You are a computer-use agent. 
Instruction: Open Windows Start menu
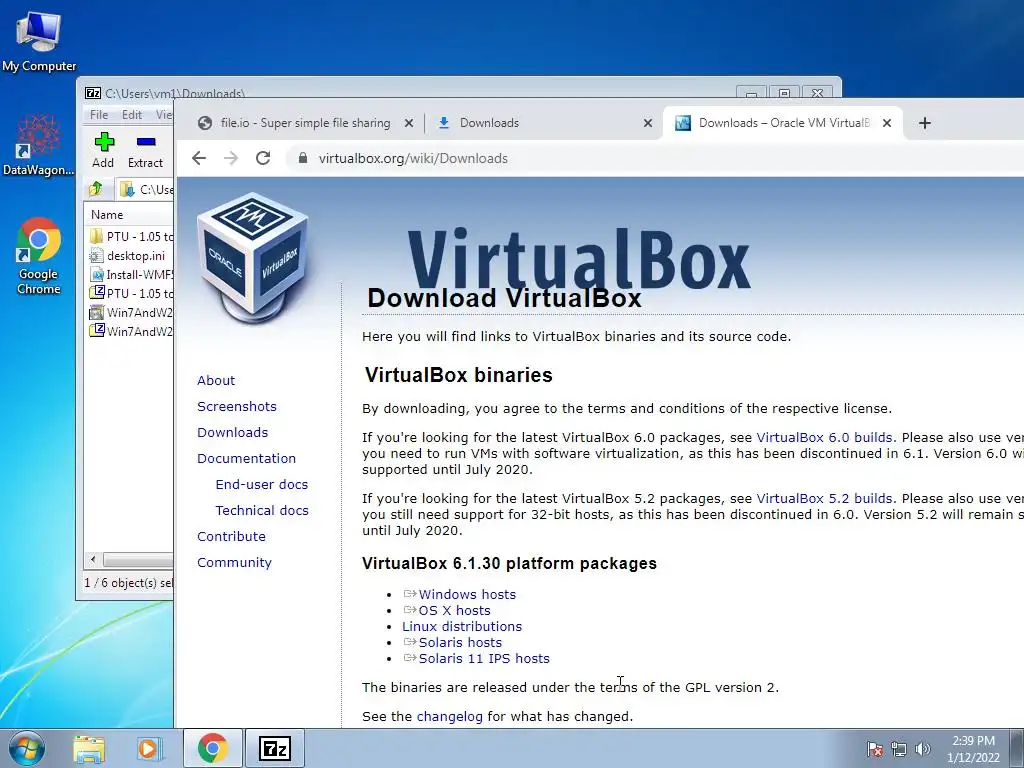point(27,748)
